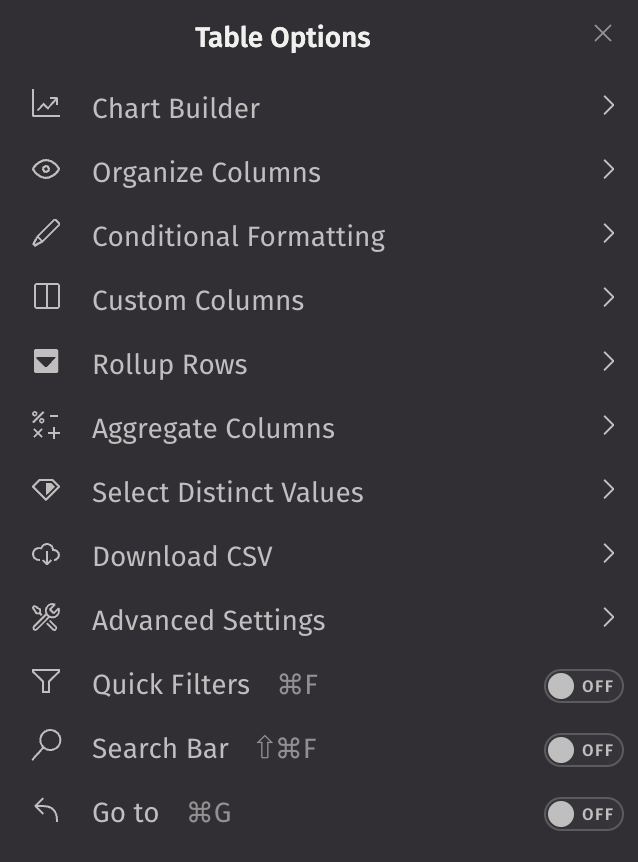This screenshot has height=862, width=638.
Task: Click the Chart Builder line-graph icon
Action: click(x=46, y=105)
